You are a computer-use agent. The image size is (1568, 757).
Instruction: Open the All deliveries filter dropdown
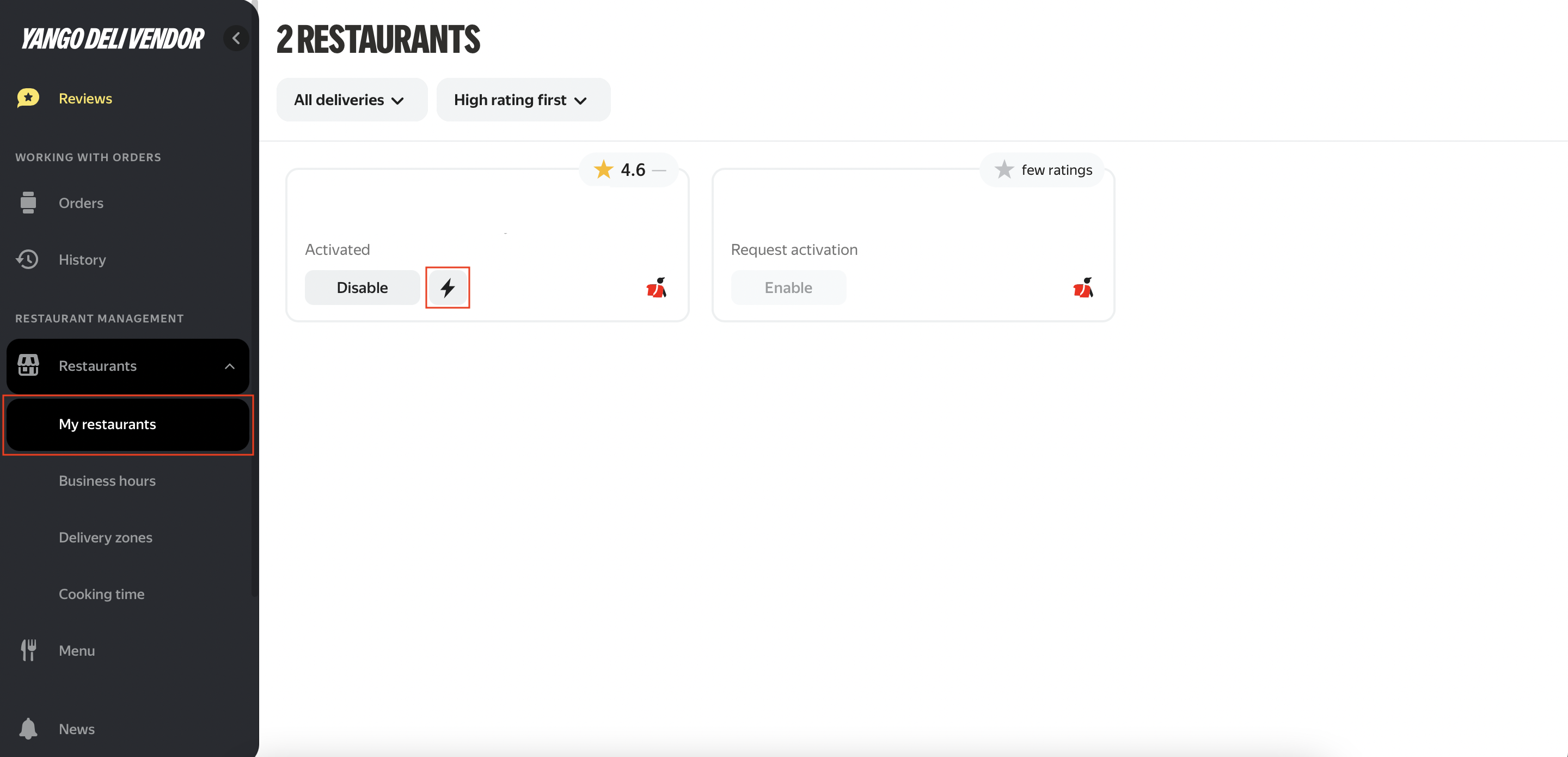pos(352,100)
